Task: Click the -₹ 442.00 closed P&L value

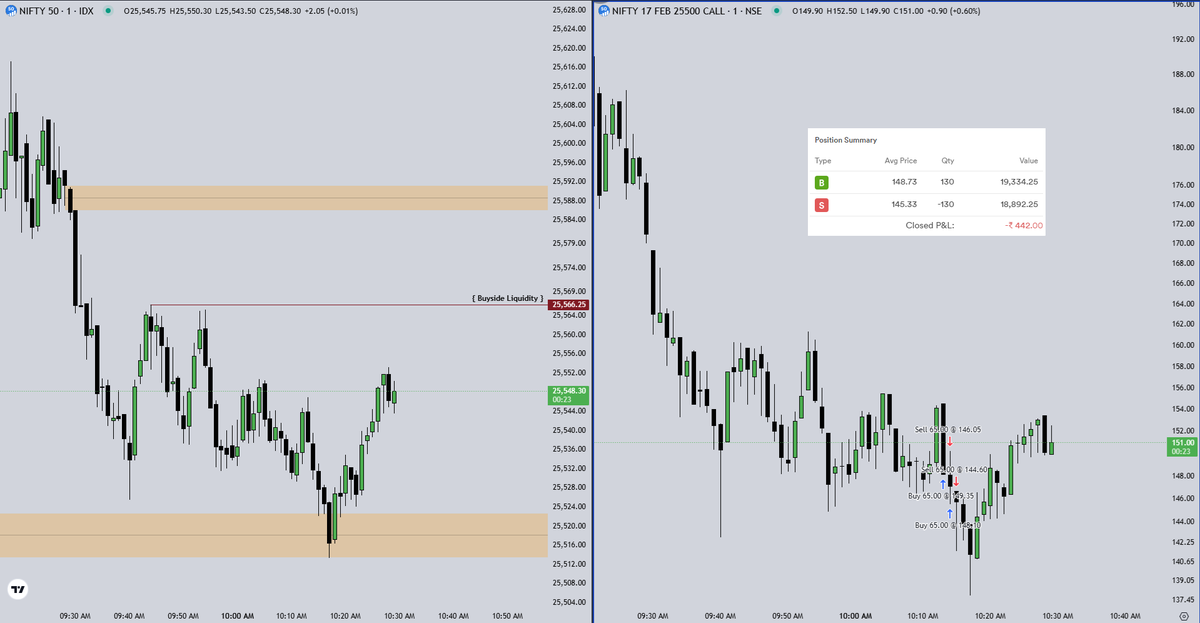Action: coord(1022,226)
